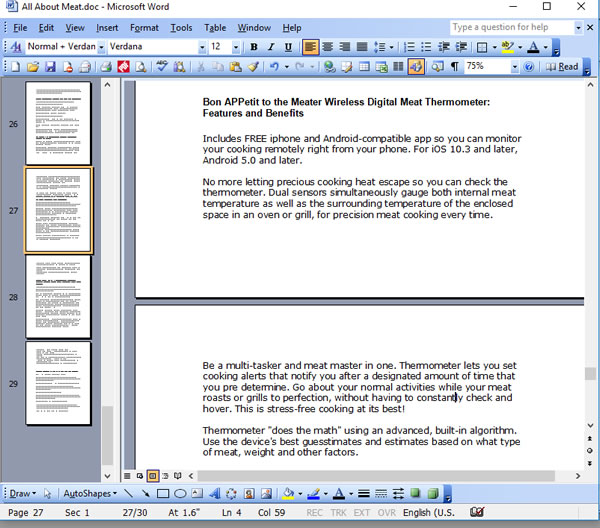Viewport: 600px width, 528px height.
Task: Click Increase Indent icon
Action: click(x=461, y=47)
